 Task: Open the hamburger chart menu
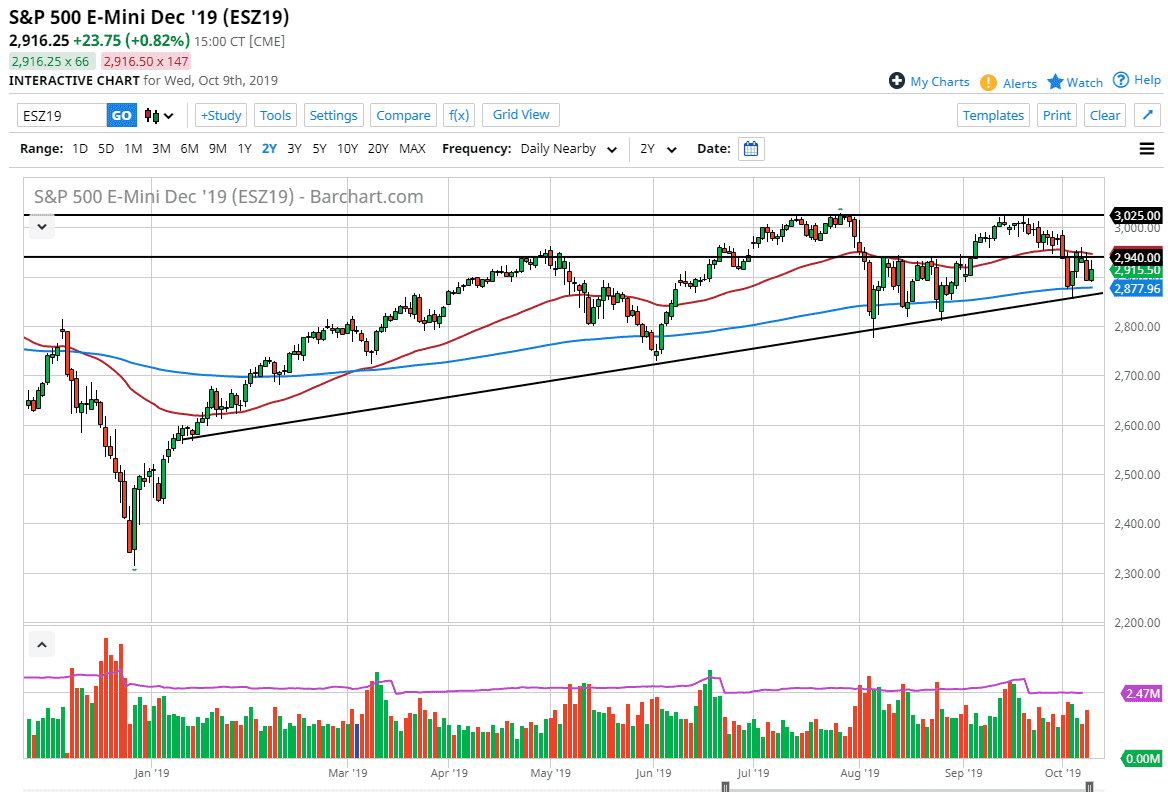[1147, 148]
